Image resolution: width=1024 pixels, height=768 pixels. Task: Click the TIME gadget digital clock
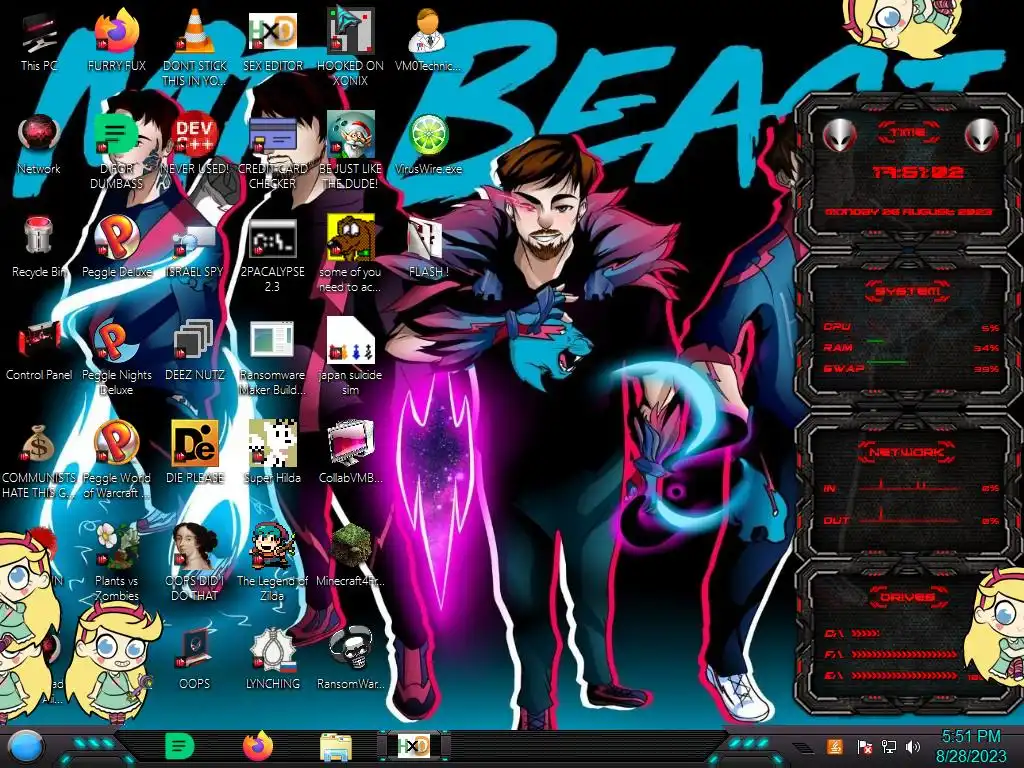(917, 172)
